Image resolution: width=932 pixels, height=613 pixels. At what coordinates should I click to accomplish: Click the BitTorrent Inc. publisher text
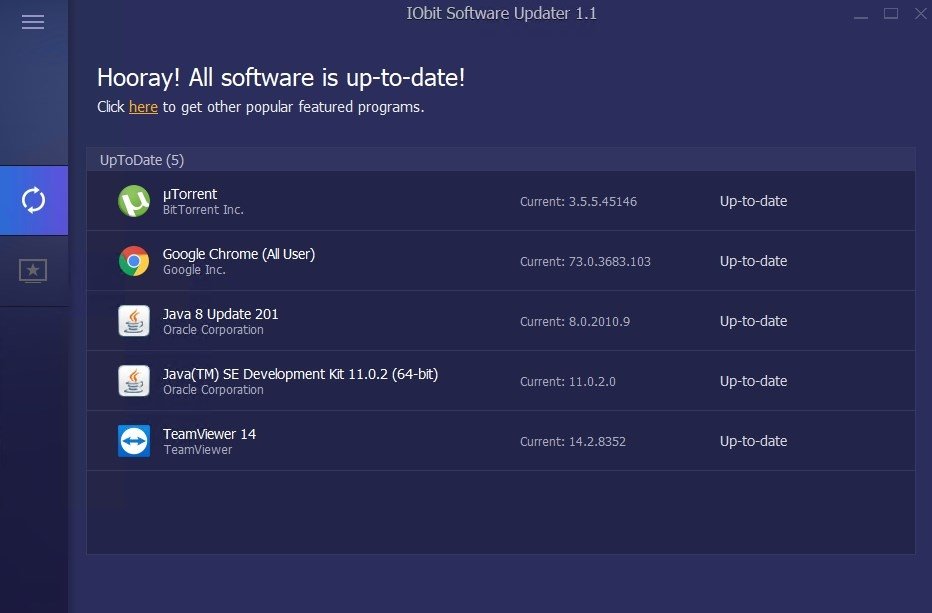203,210
